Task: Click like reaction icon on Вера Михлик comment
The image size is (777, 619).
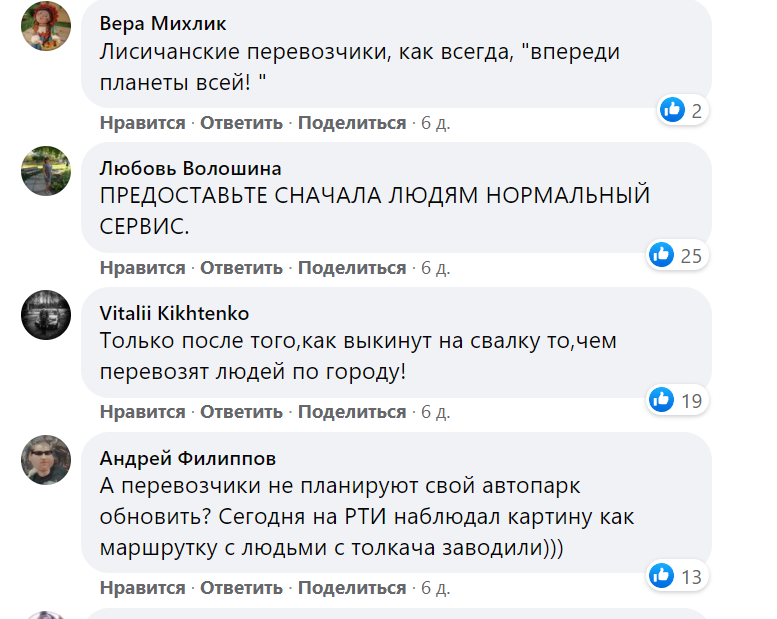Action: click(672, 110)
